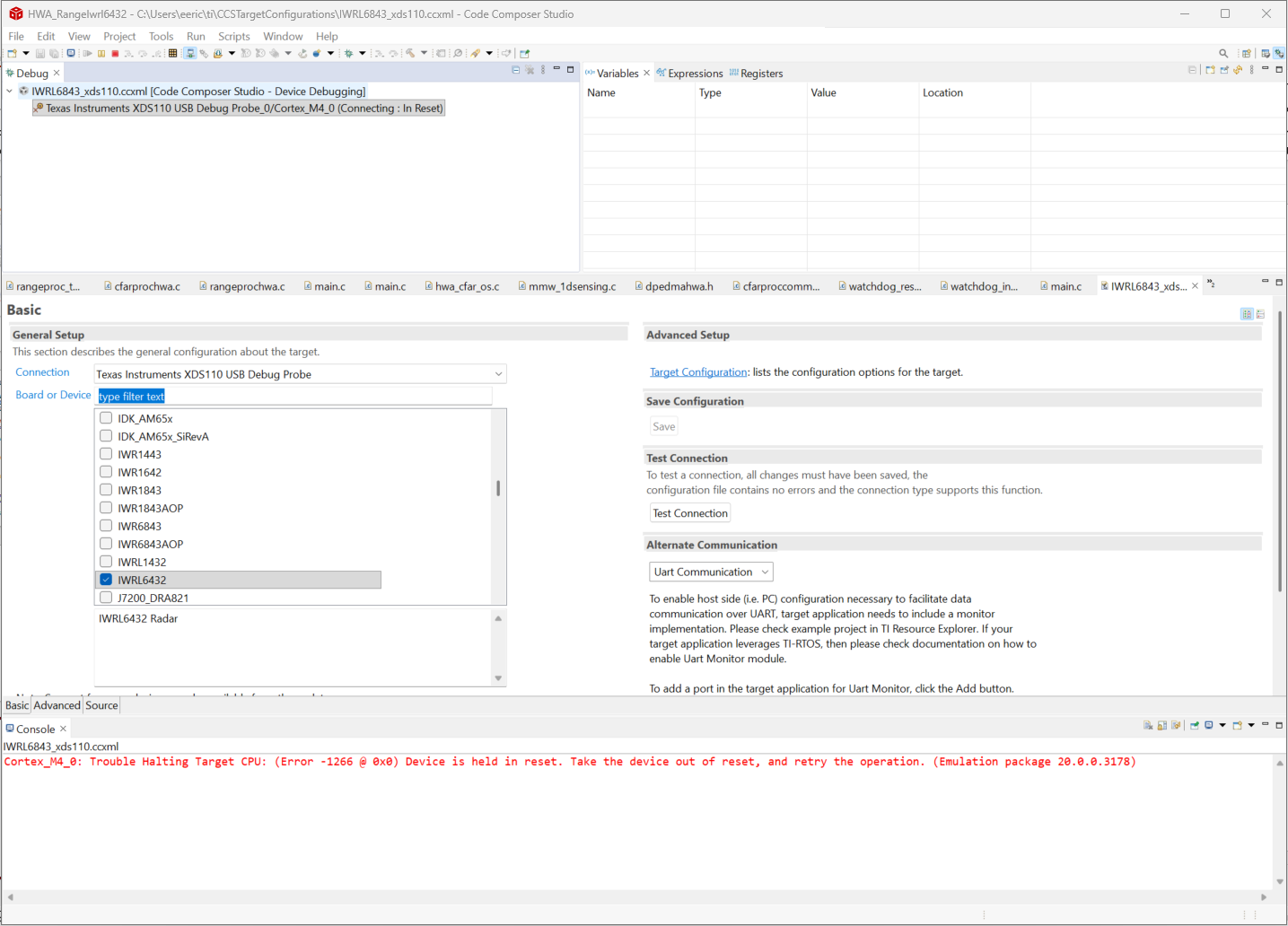
Task: Check the IDK_AM65x_SiRevA device checkbox
Action: click(x=106, y=436)
